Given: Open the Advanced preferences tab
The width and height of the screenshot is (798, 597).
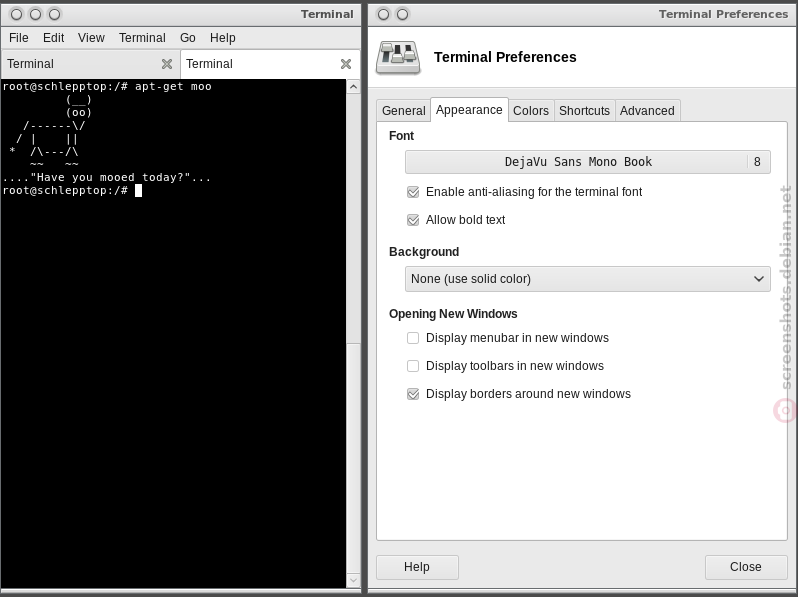Looking at the screenshot, I should click(647, 110).
